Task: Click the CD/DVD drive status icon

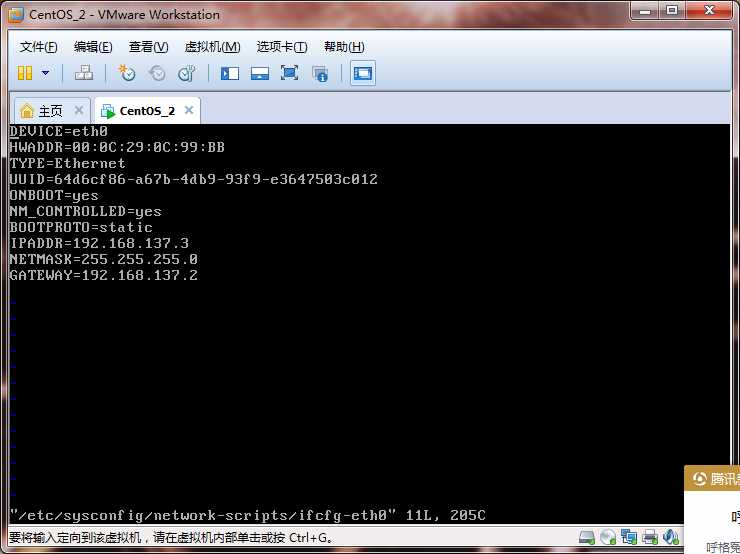Action: [608, 537]
